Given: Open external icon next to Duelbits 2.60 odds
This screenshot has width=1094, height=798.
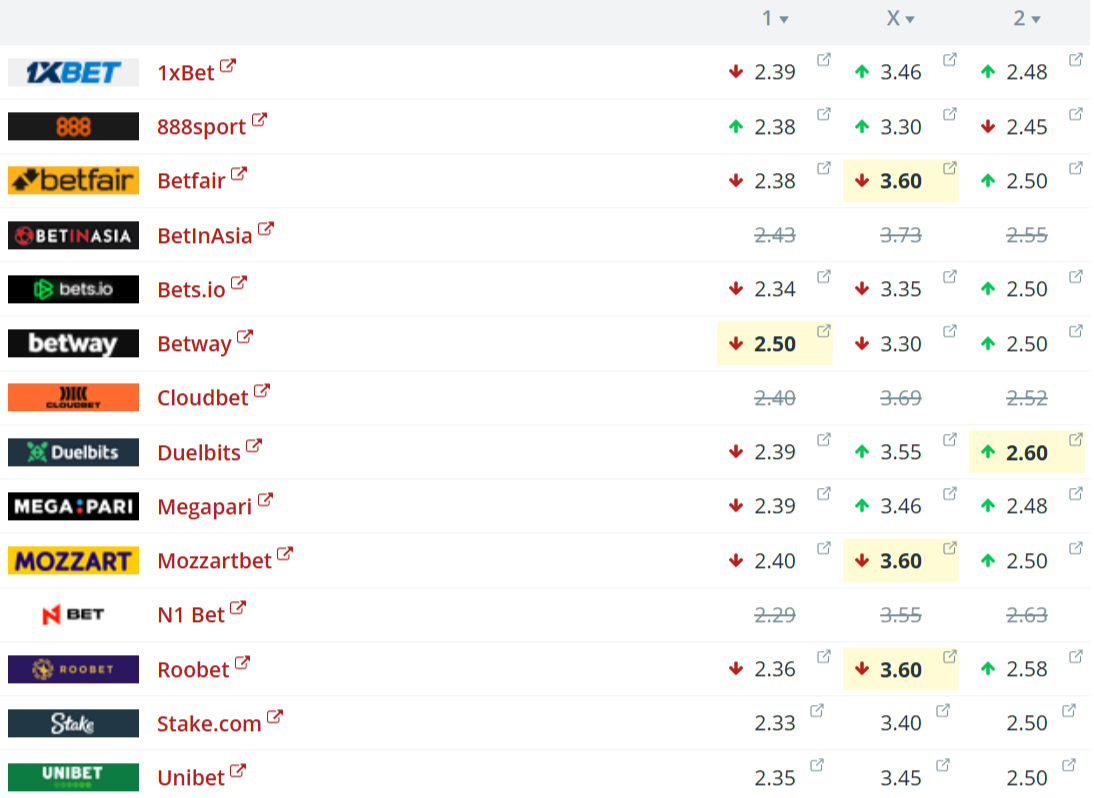Looking at the screenshot, I should [x=1076, y=440].
